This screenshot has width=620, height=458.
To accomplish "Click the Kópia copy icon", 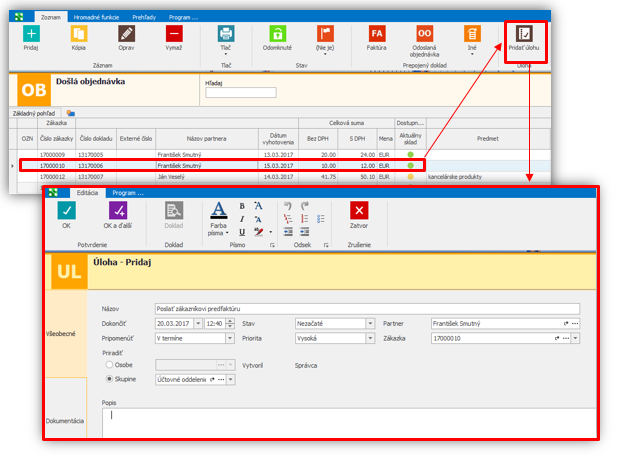I will (x=79, y=34).
